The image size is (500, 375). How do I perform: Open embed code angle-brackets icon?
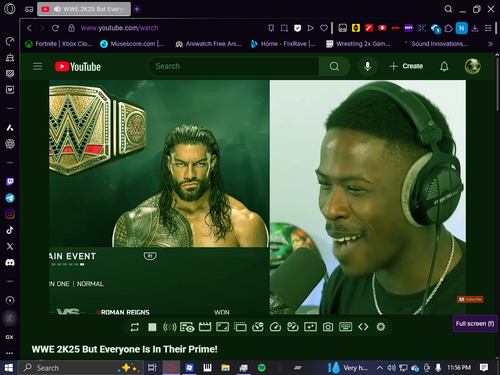363,327
